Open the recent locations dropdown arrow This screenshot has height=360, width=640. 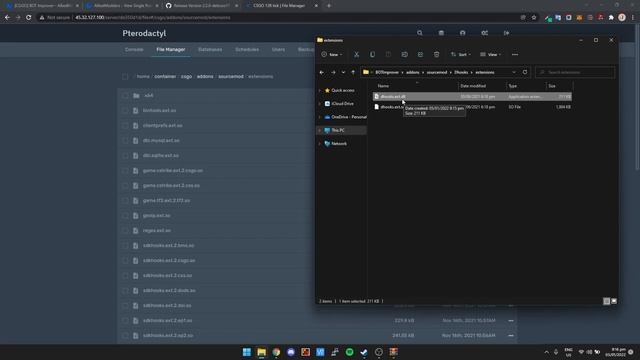343,72
